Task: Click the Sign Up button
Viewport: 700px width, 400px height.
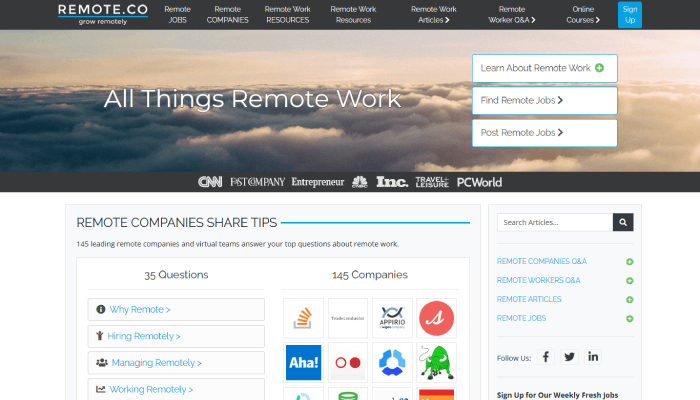Action: pyautogui.click(x=629, y=15)
